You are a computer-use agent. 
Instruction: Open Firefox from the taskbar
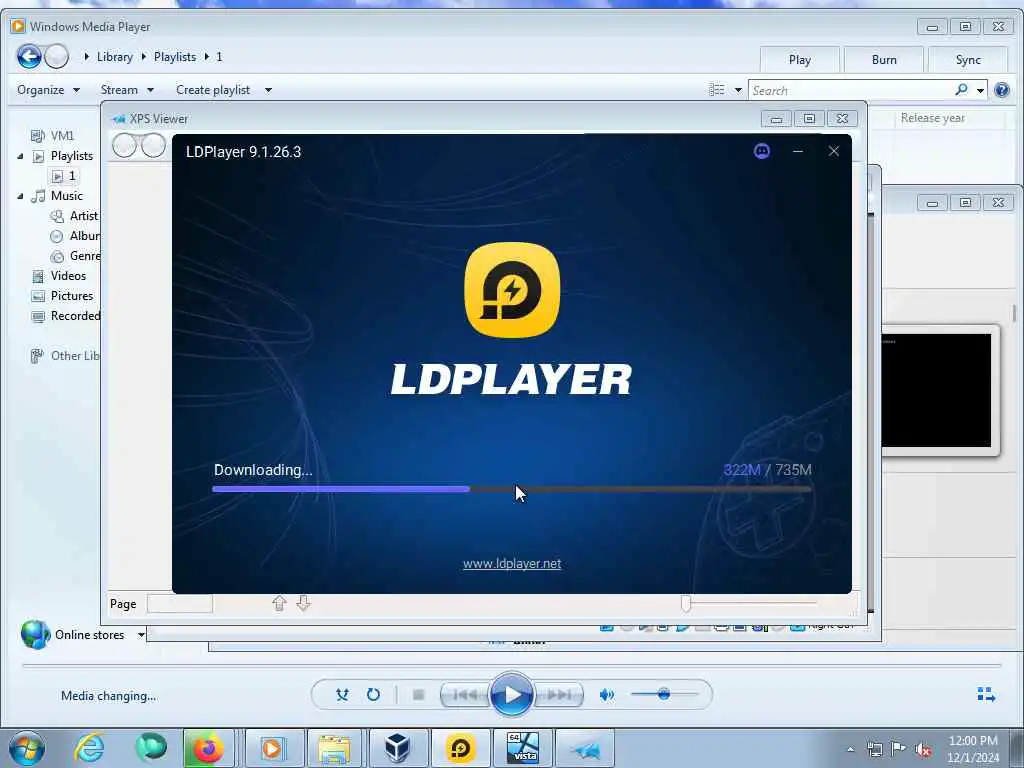point(208,748)
